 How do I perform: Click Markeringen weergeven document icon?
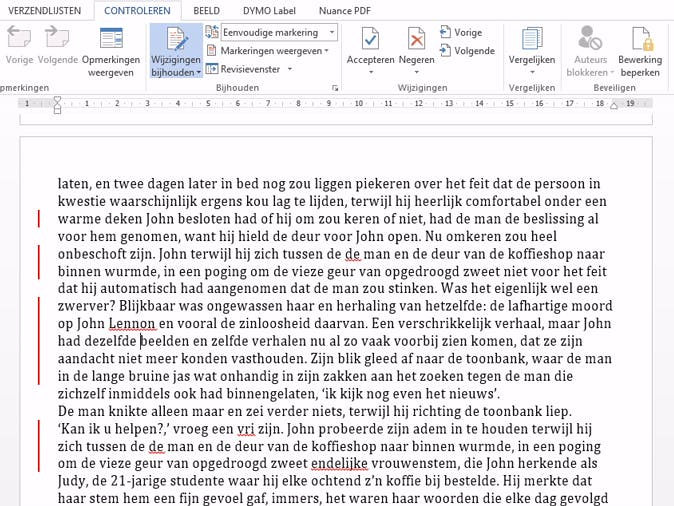(211, 51)
